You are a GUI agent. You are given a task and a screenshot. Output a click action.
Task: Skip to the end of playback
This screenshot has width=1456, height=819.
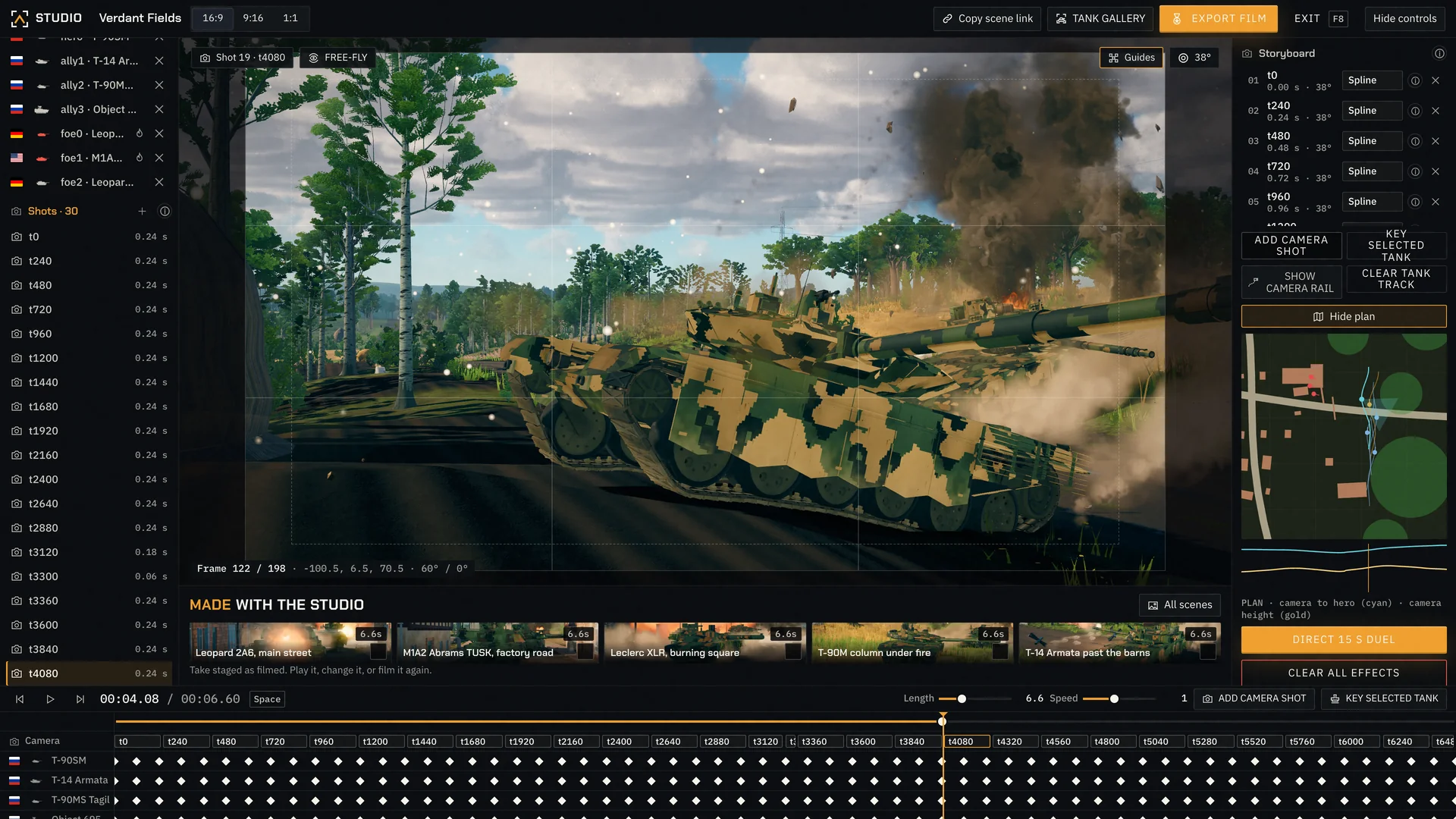click(80, 699)
